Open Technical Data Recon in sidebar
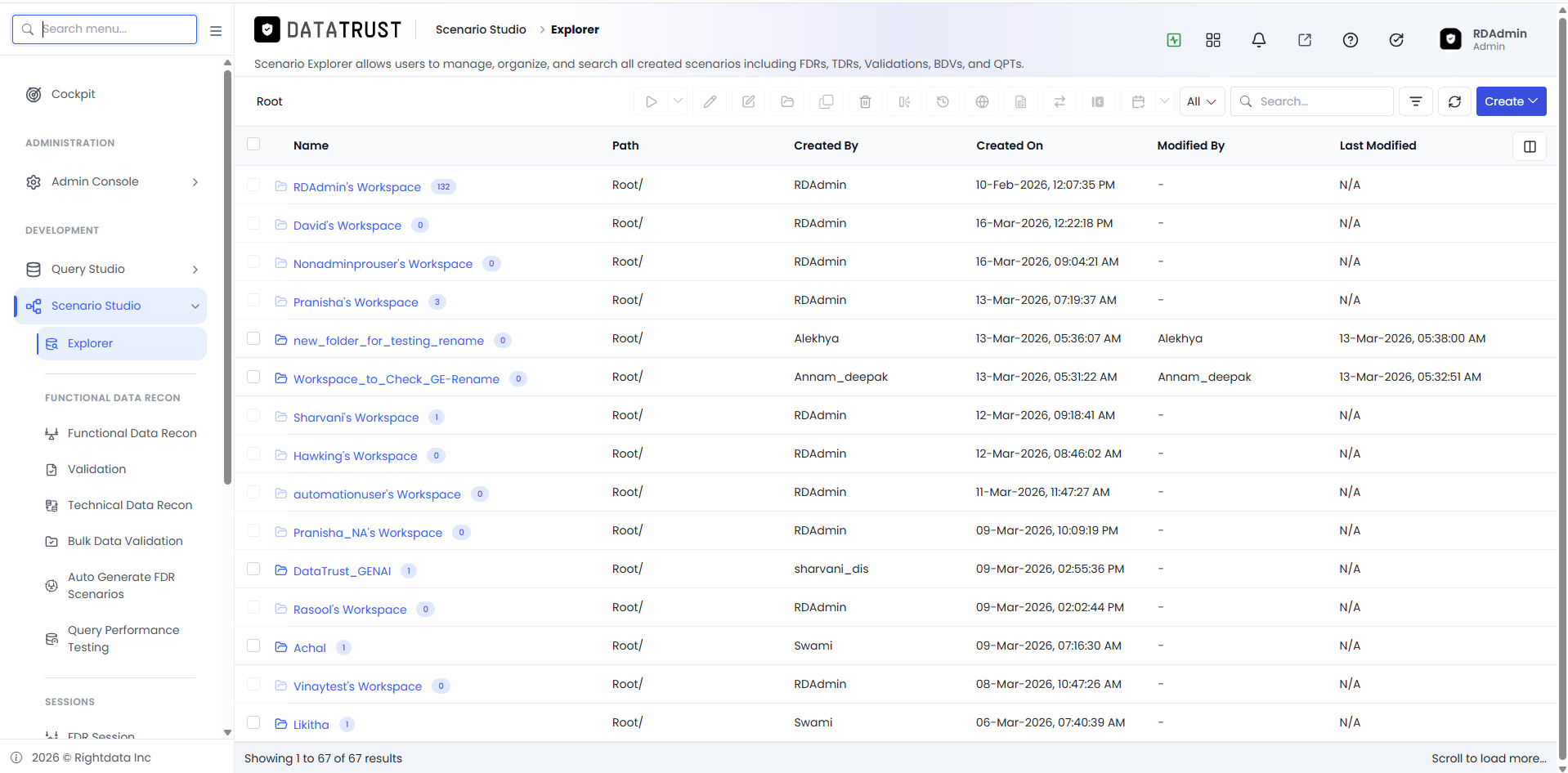Viewport: 1568px width, 773px height. coord(130,505)
